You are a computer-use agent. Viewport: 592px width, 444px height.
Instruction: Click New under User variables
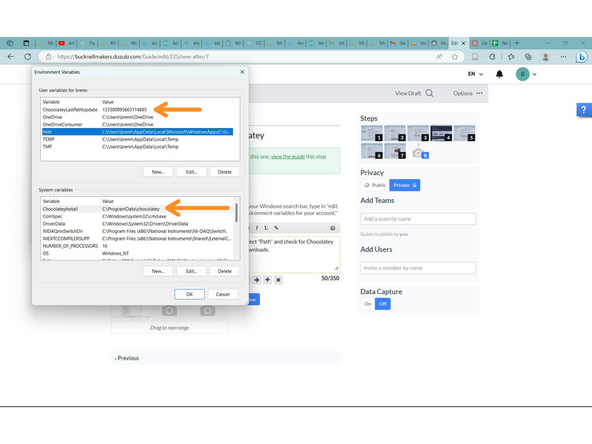point(158,172)
